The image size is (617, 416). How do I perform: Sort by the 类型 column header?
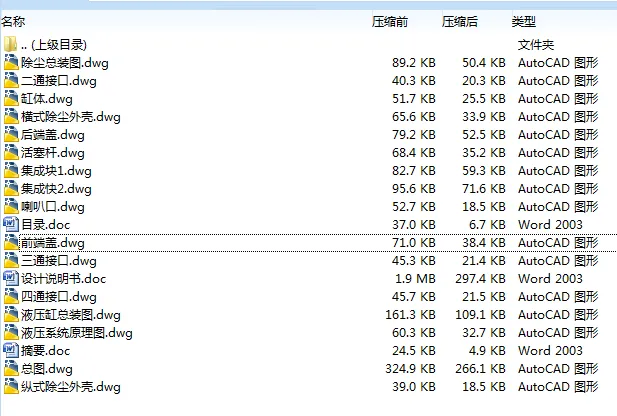(524, 21)
